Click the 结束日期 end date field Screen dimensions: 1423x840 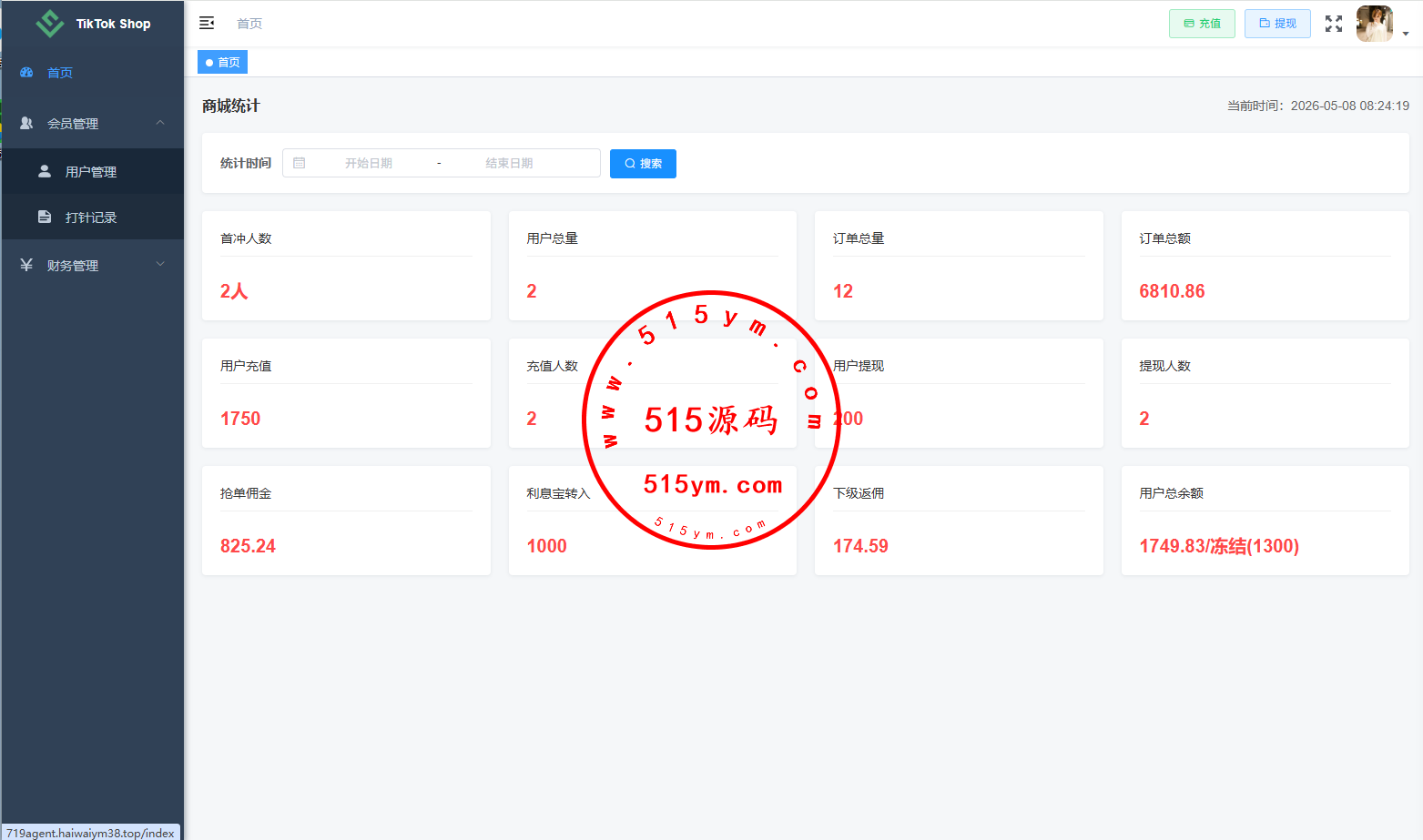(x=509, y=163)
